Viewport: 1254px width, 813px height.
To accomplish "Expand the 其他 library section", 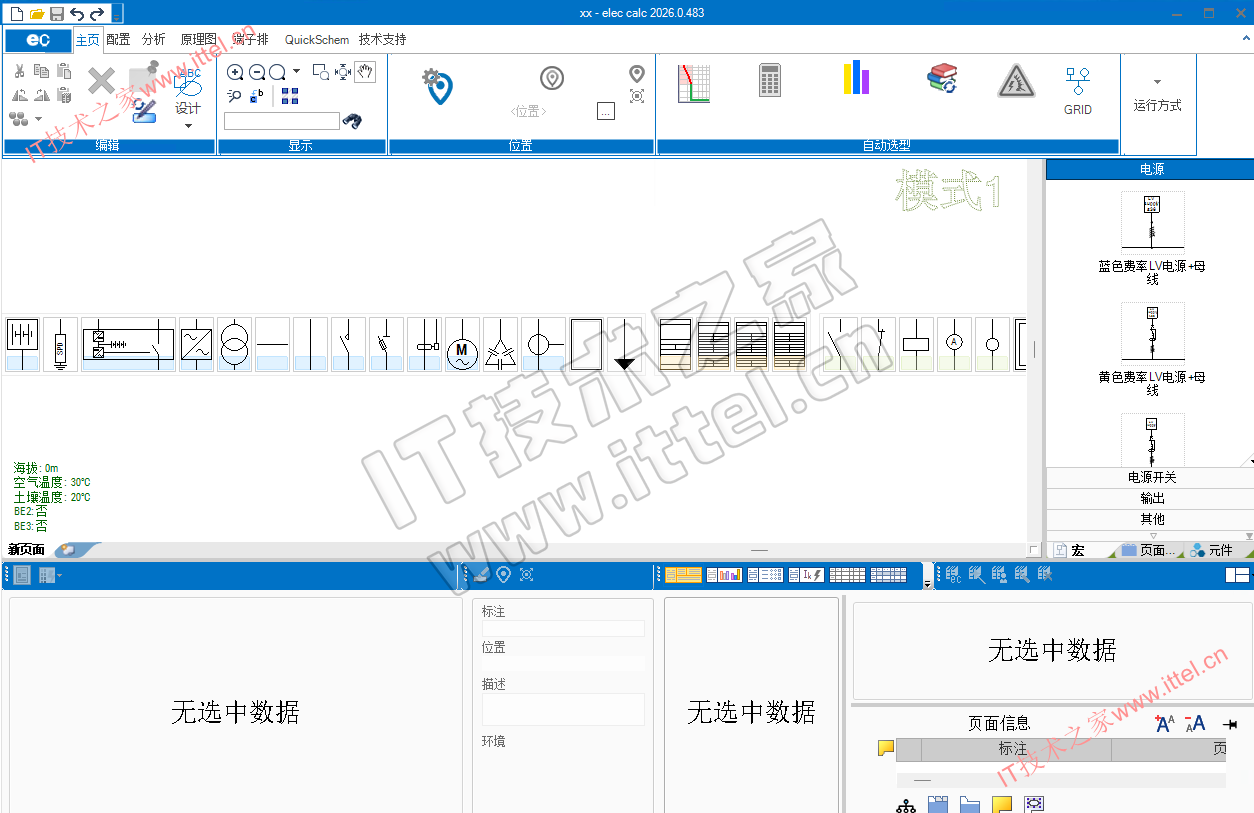I will click(x=1150, y=519).
